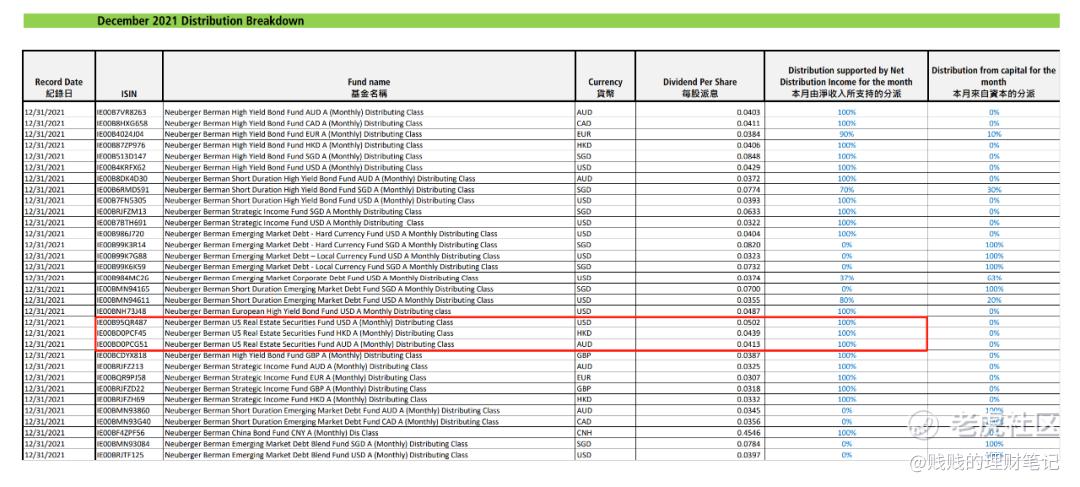Screen dimensions: 1080x487
Task: Select US Real Estate Securities Fund USD A name
Action: (309, 322)
